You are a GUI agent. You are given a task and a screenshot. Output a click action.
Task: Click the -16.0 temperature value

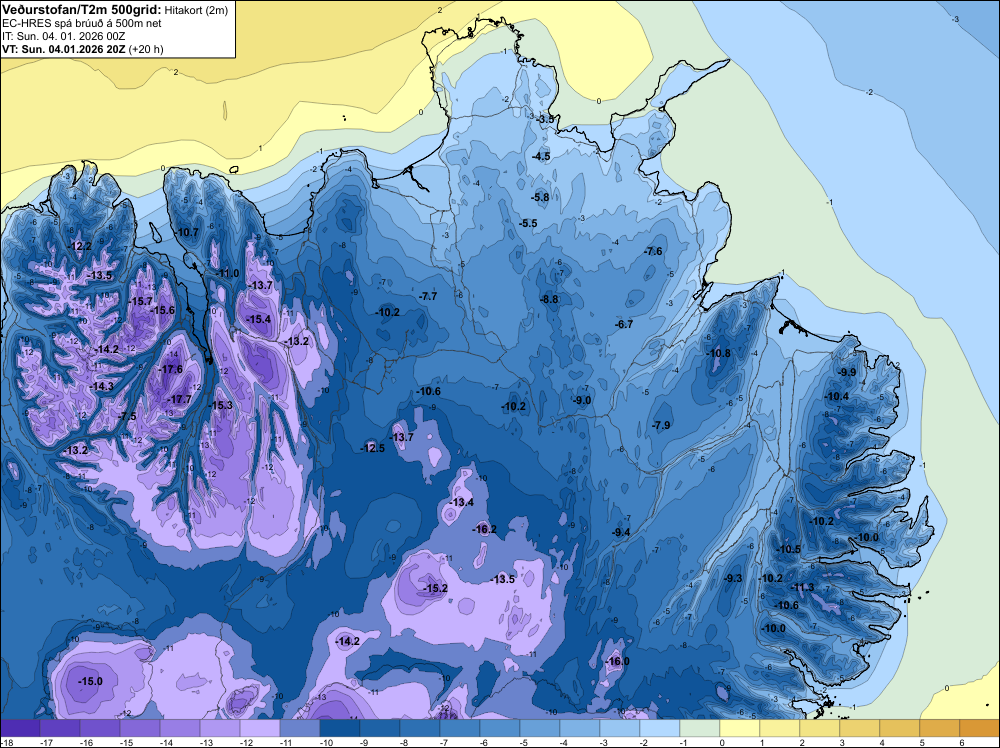[617, 661]
